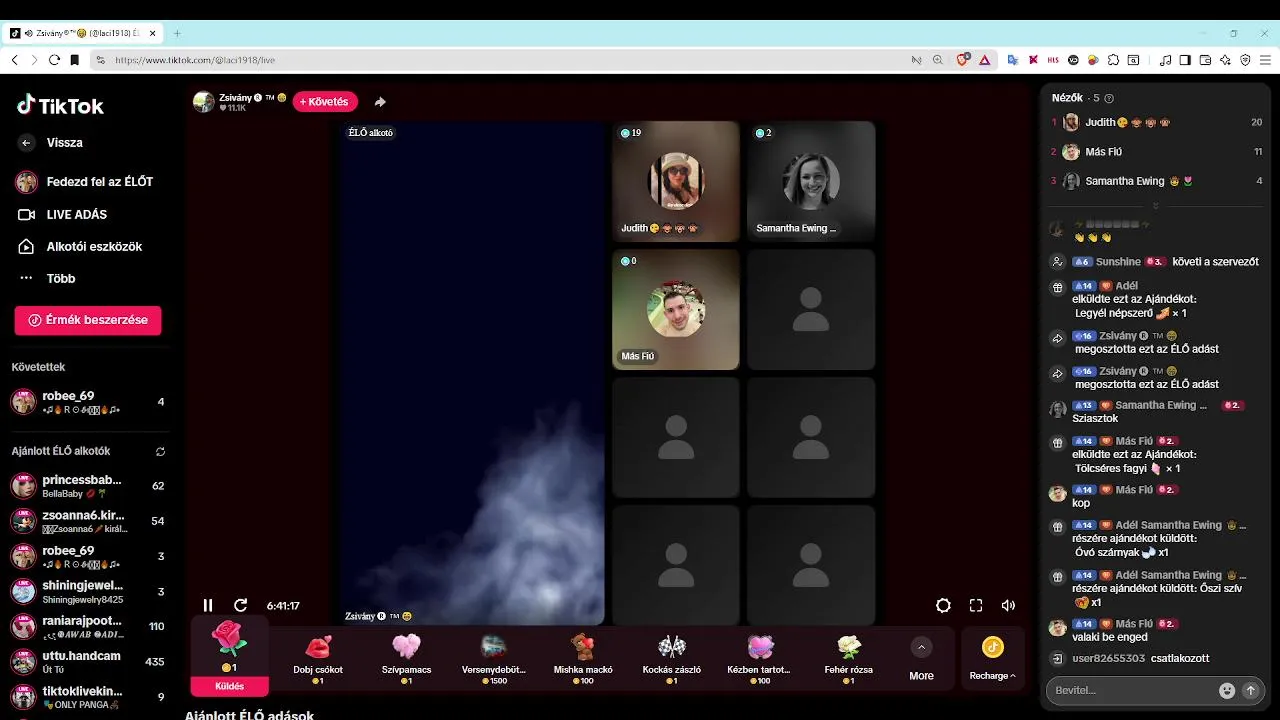The width and height of the screenshot is (1280, 720).
Task: Go back in browser
Action: coord(14,60)
